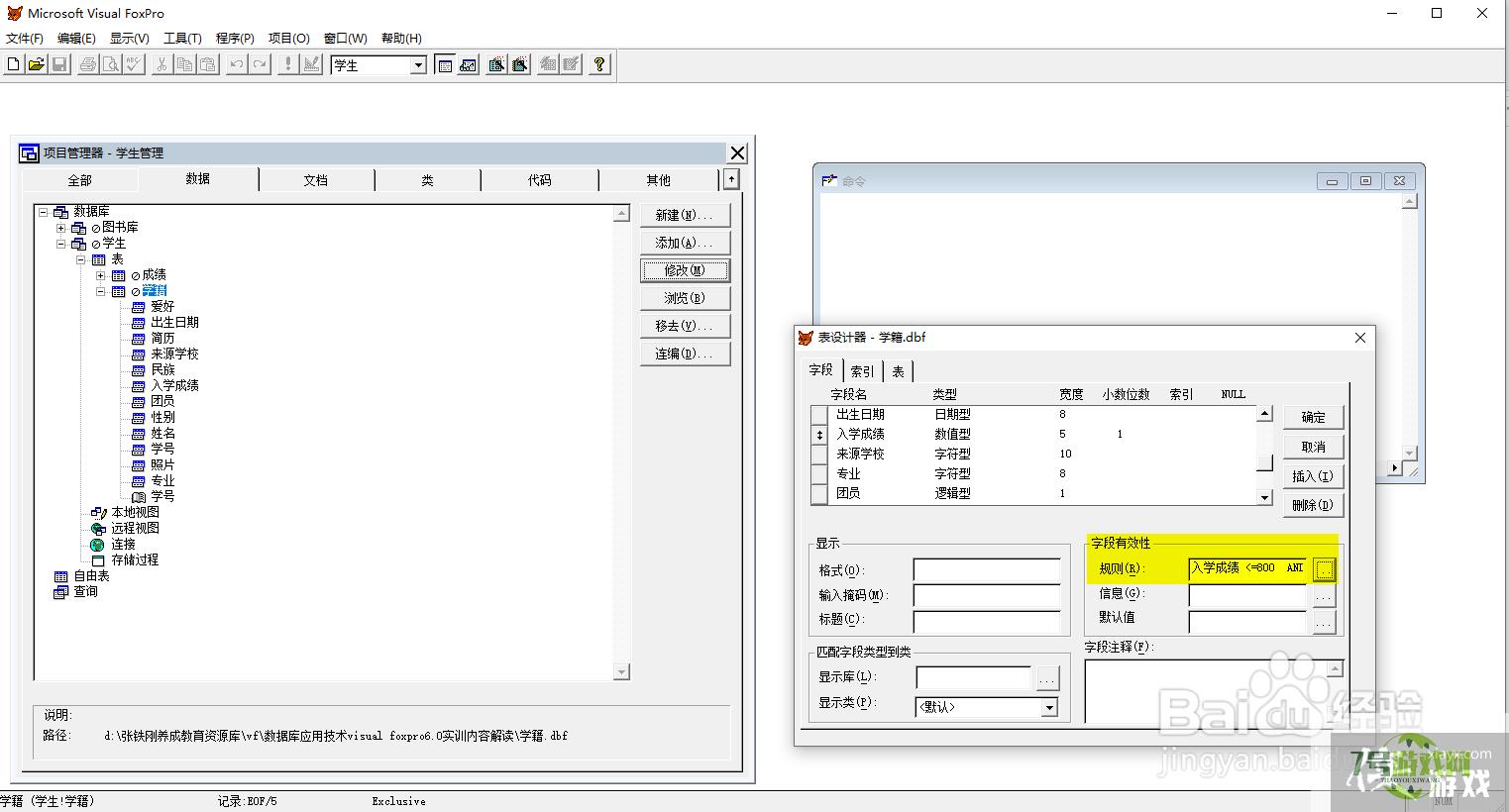The image size is (1509, 812).
Task: Toggle the Command Window toolbar icon
Action: tap(445, 64)
